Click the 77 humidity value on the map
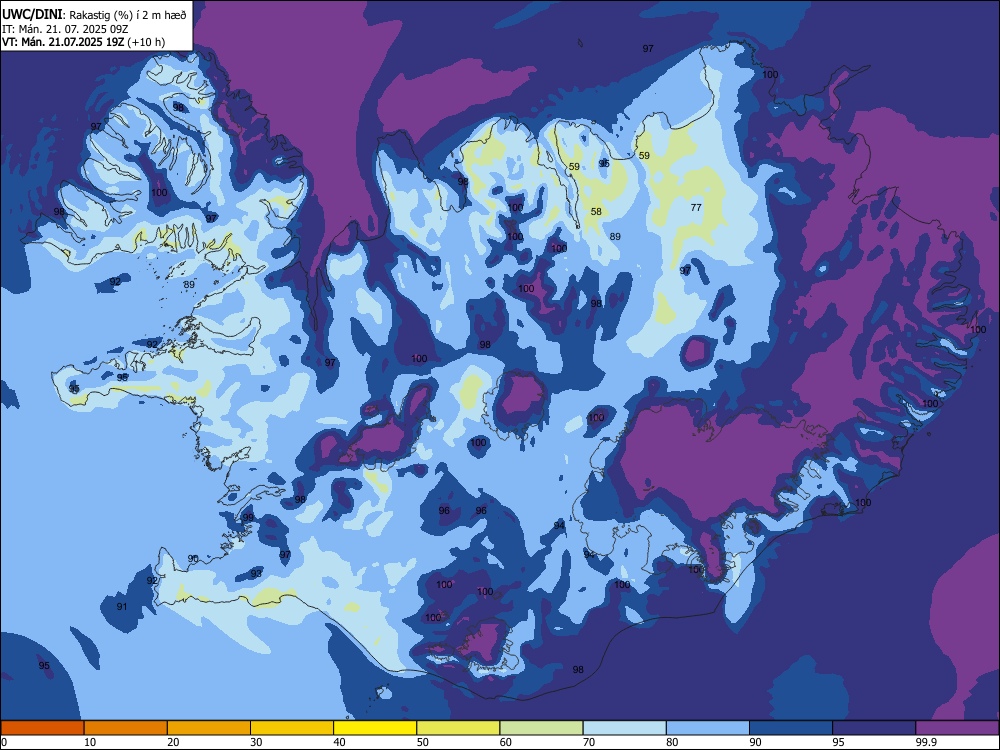The height and width of the screenshot is (750, 1000). (x=696, y=207)
